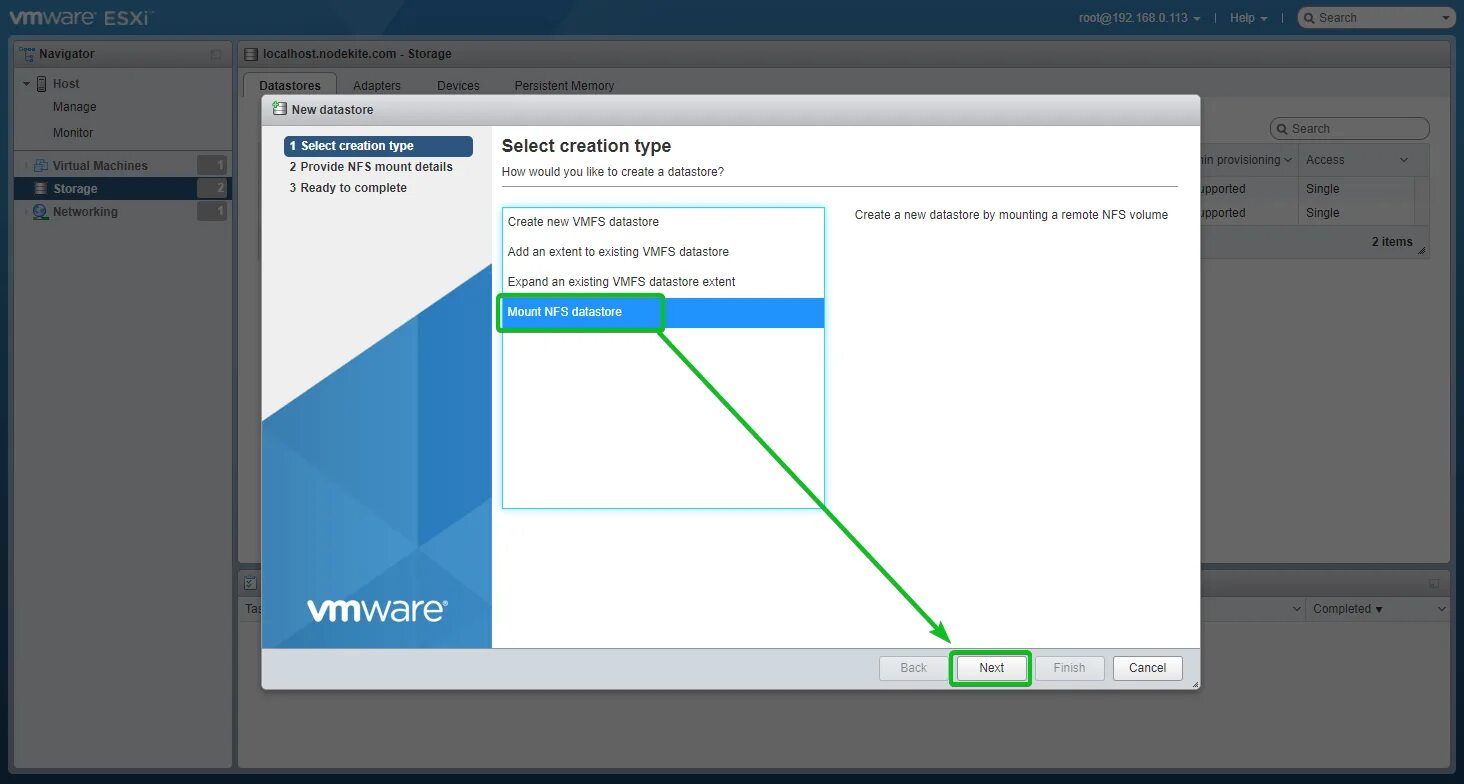This screenshot has width=1464, height=784.
Task: Click the Navigator panel icon
Action: [x=28, y=54]
